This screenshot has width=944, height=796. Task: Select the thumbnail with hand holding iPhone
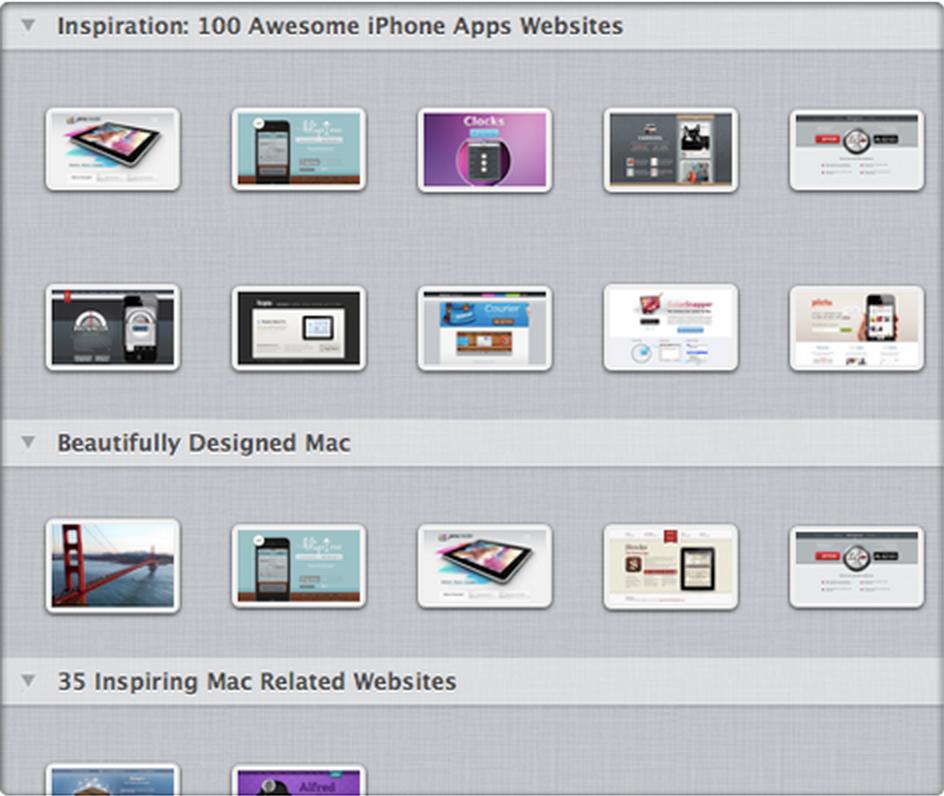[x=857, y=328]
